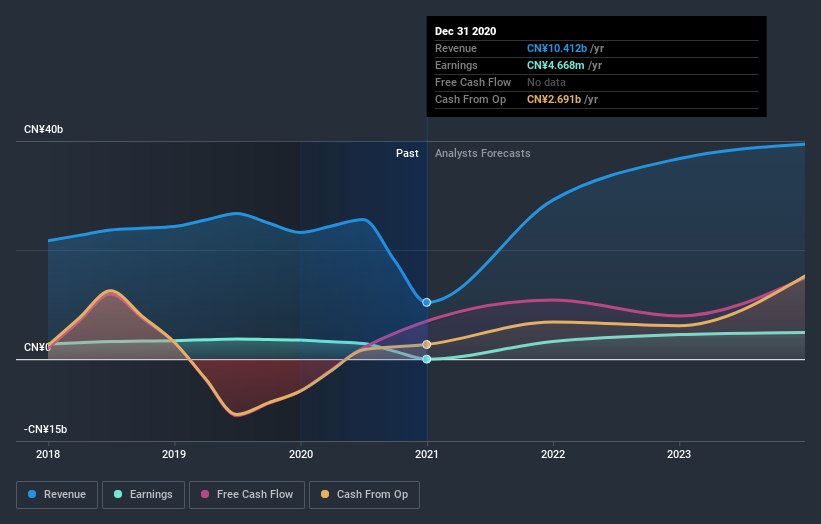This screenshot has width=821, height=524.
Task: Click the 2022 x-axis label
Action: click(x=553, y=454)
